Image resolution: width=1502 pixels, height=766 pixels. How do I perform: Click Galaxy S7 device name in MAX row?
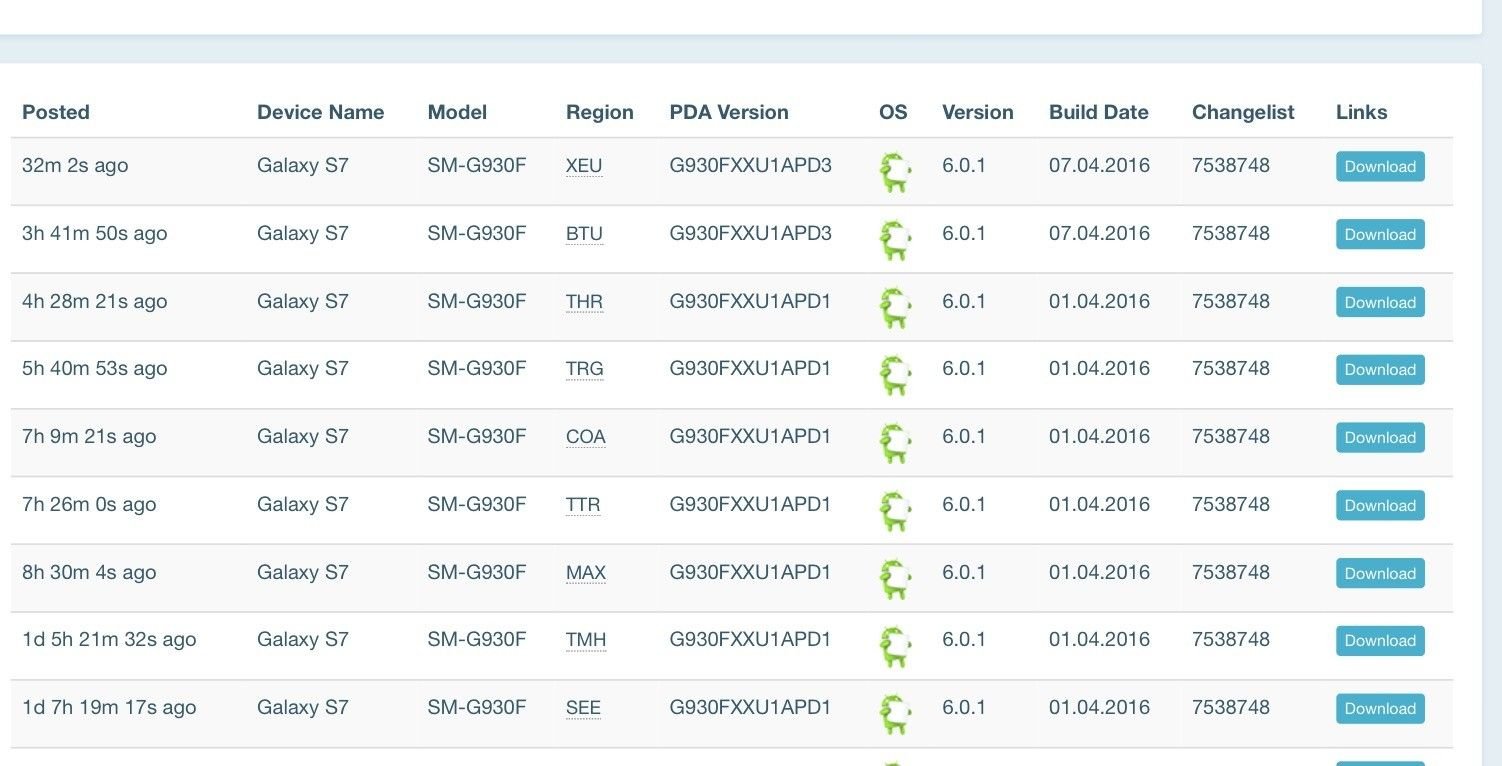[x=303, y=572]
